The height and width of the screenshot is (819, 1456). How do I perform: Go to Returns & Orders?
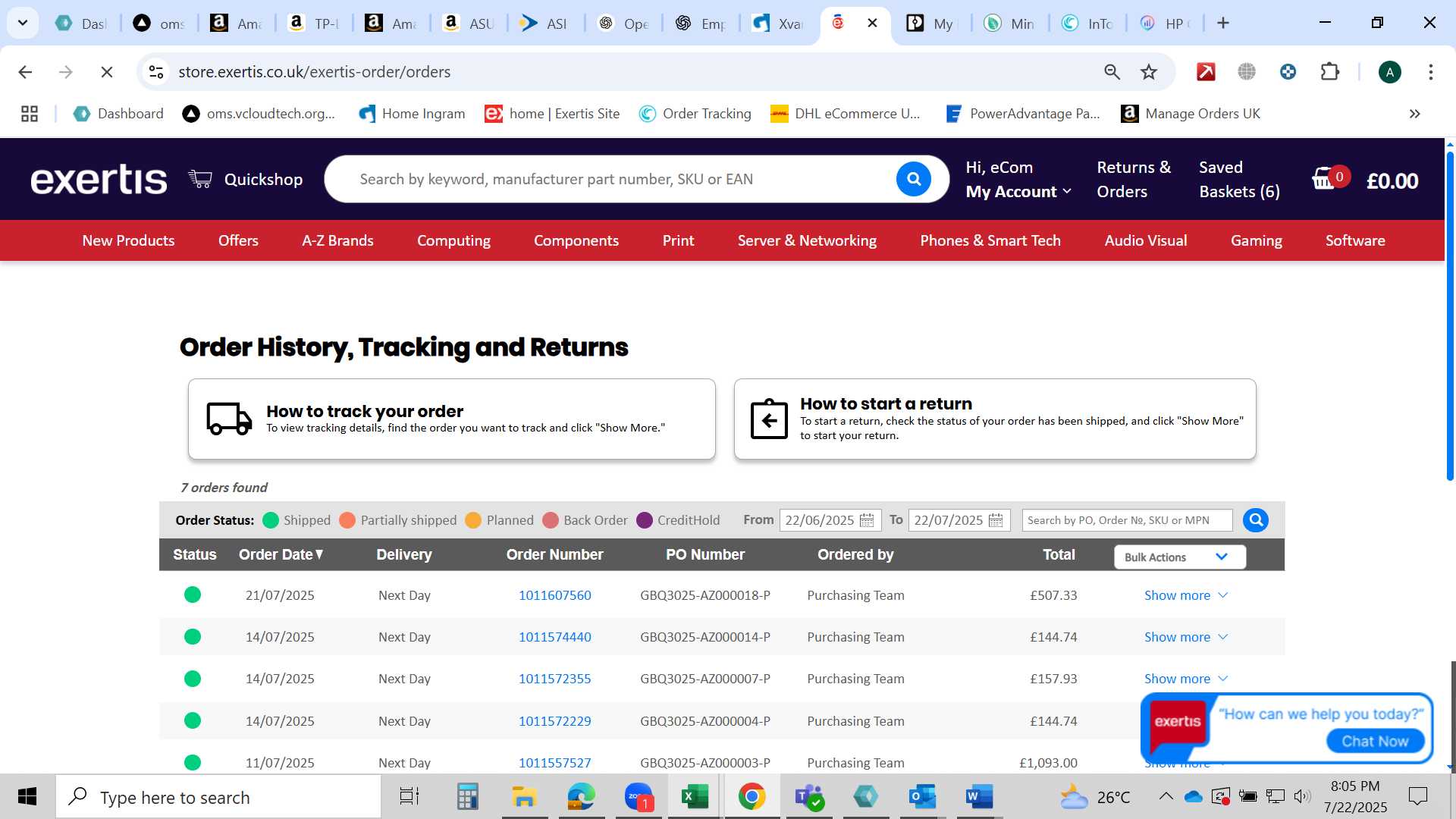click(x=1134, y=179)
